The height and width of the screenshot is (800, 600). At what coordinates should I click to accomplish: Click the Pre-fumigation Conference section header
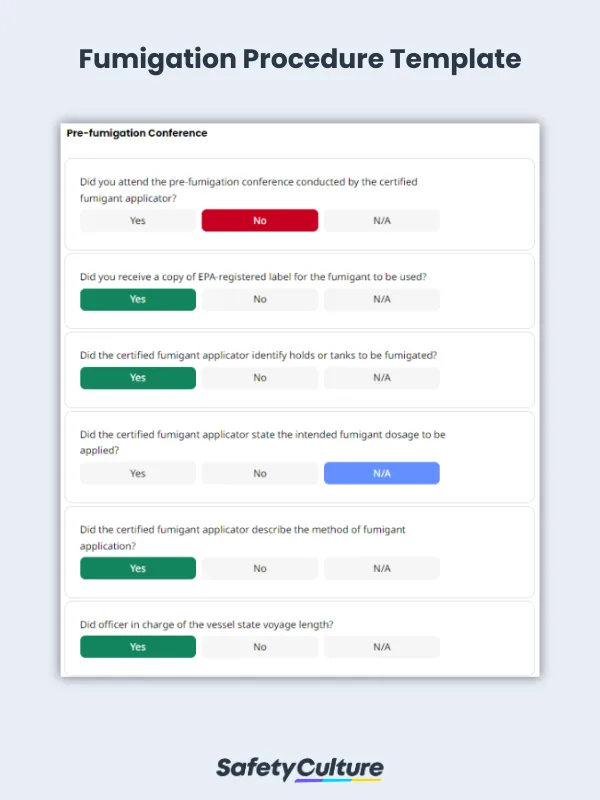coord(136,133)
